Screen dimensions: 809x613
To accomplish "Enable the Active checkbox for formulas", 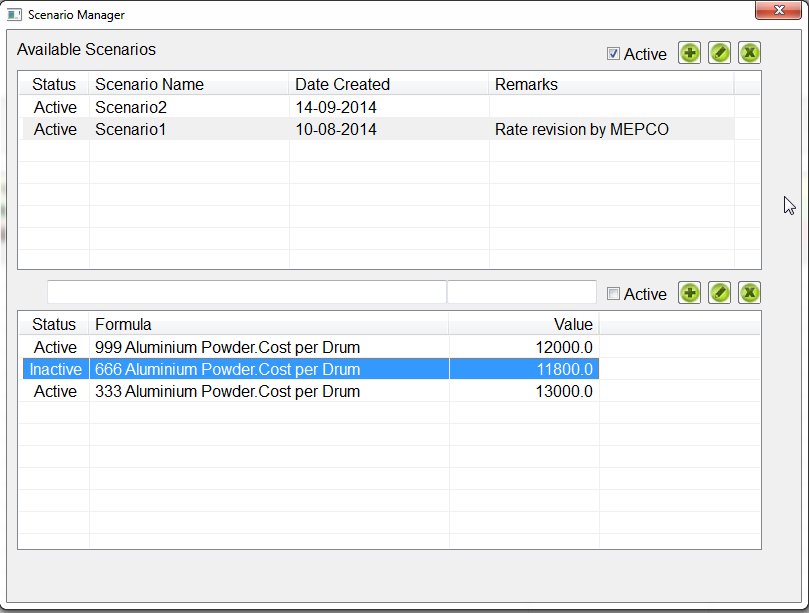I will [x=614, y=294].
